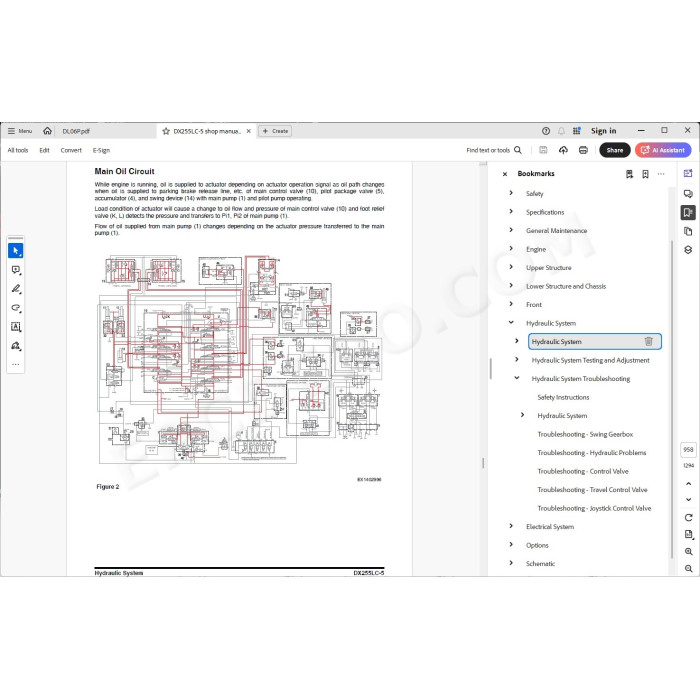Open the Edit menu
The width and height of the screenshot is (700, 700).
44,150
